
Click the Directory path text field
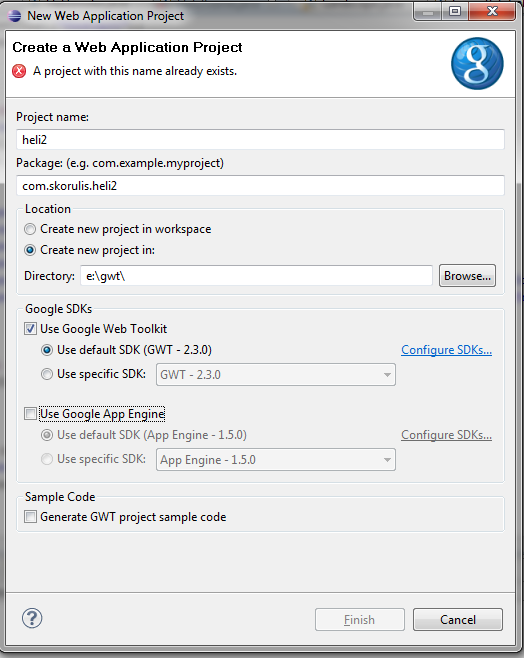tap(256, 276)
